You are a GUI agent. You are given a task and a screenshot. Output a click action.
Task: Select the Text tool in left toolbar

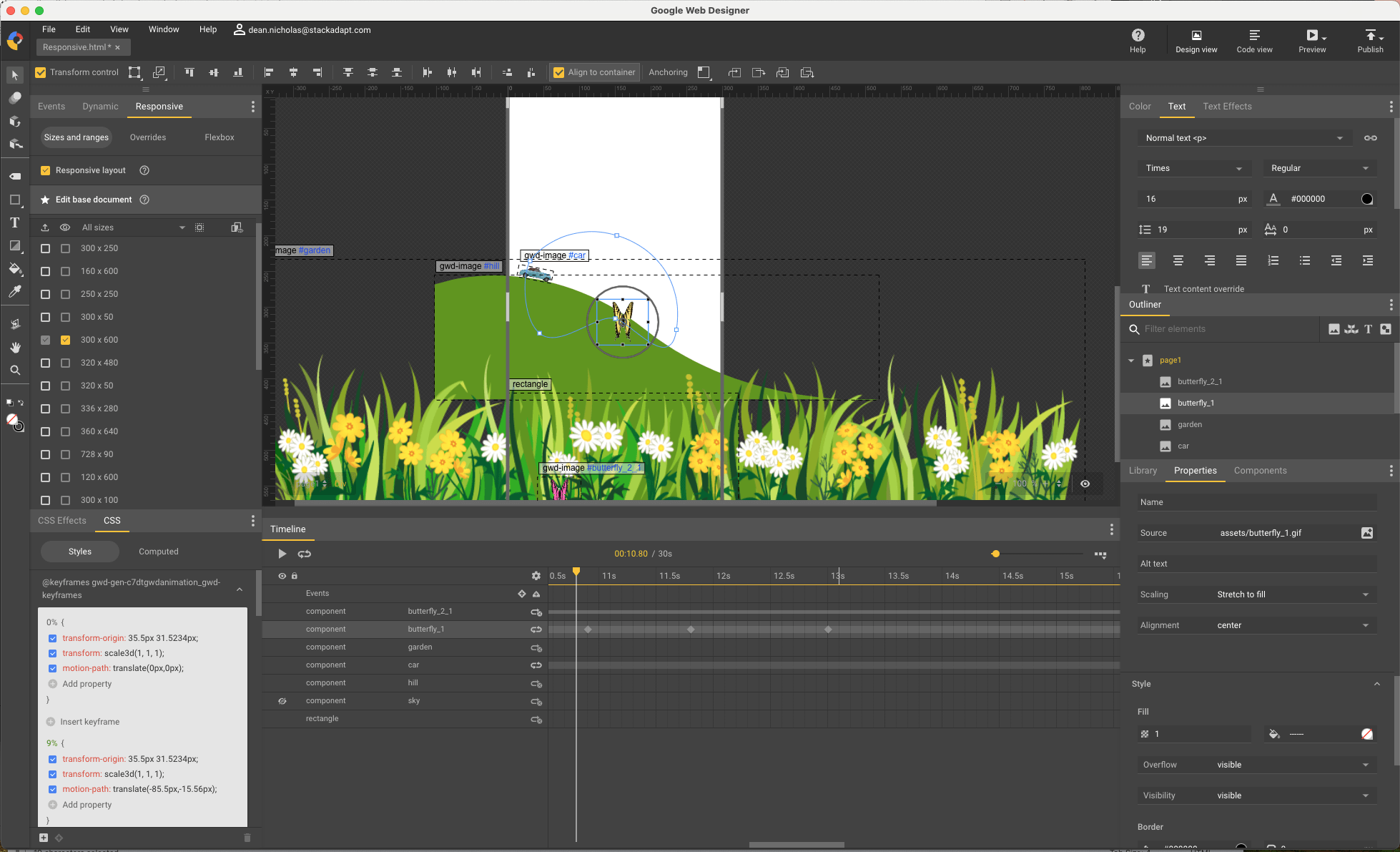15,222
